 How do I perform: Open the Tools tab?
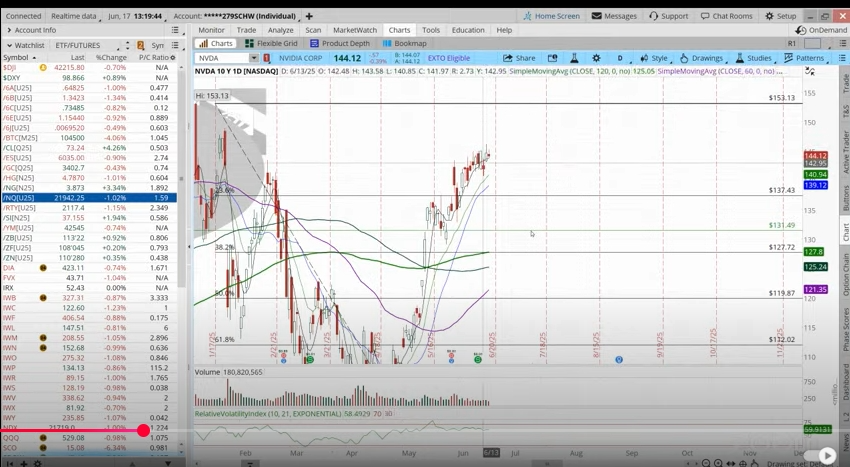pos(431,30)
